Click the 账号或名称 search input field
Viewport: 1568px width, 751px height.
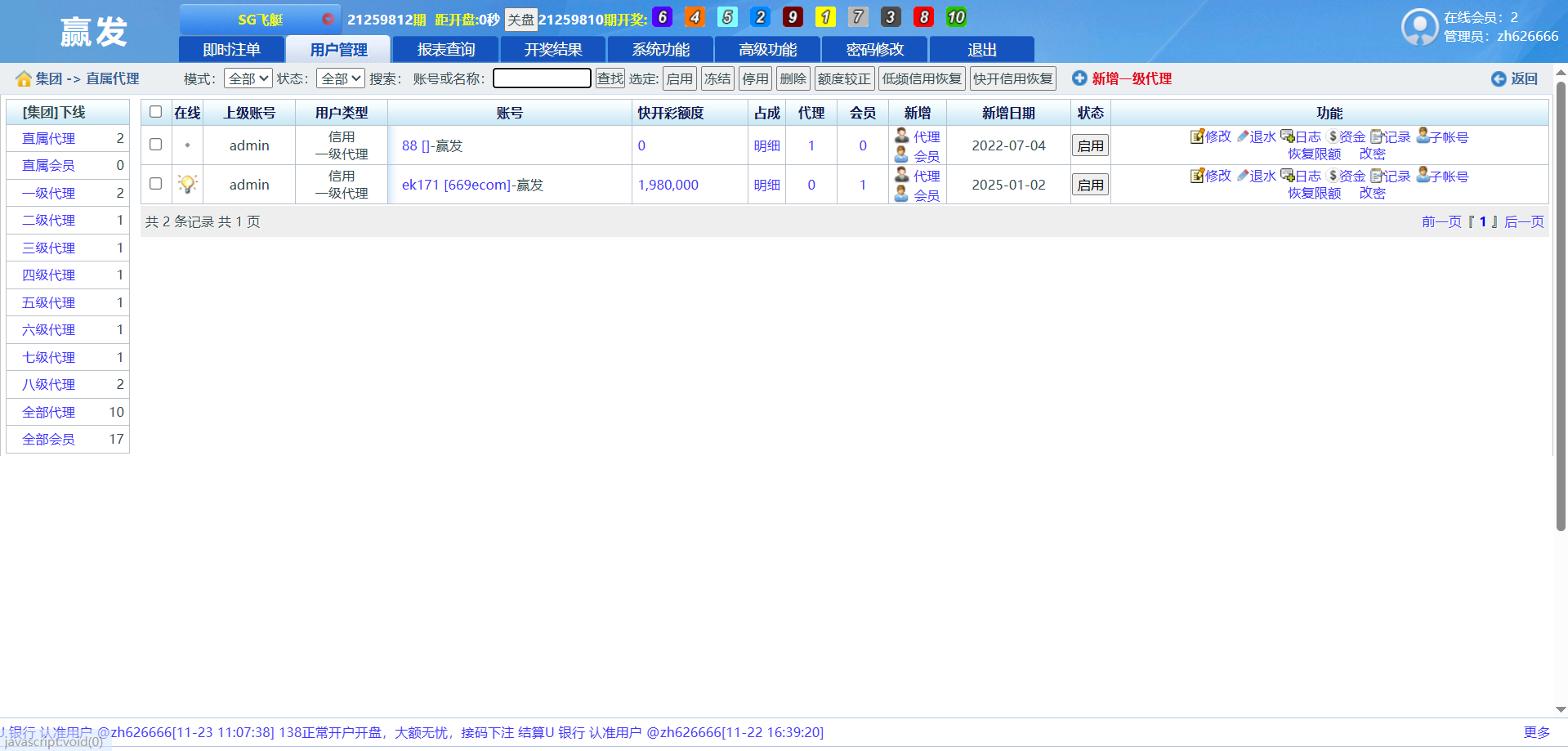[x=542, y=78]
